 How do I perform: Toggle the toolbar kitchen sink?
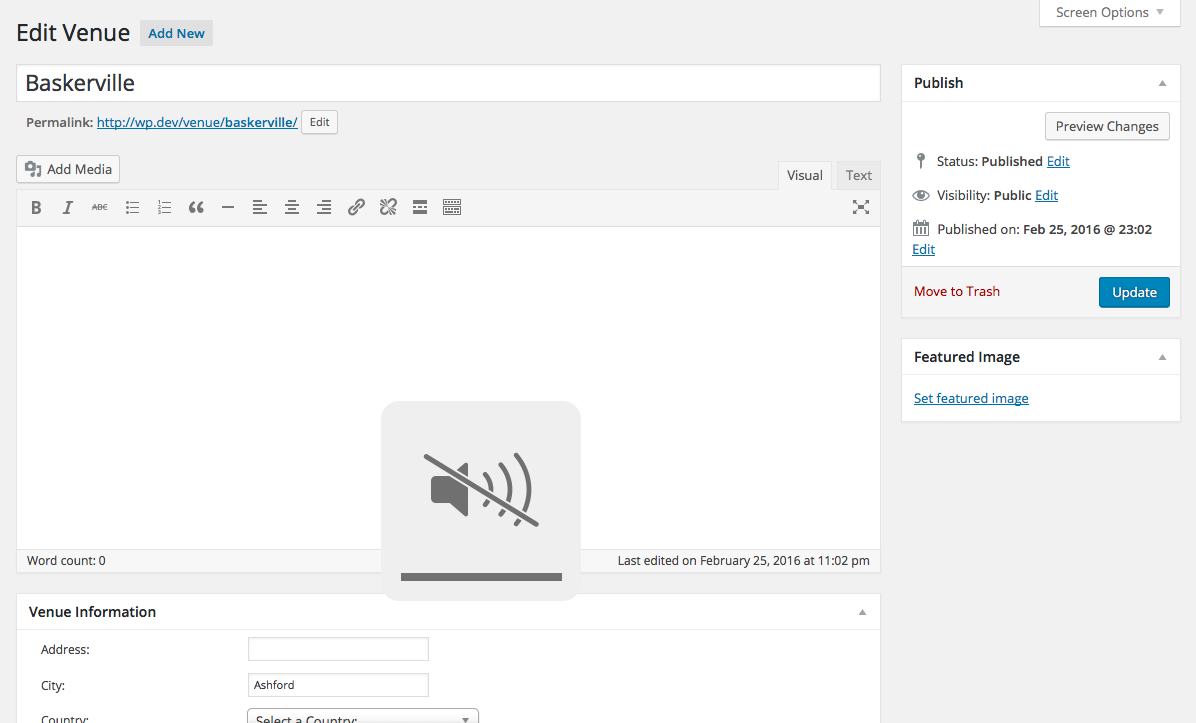click(x=452, y=208)
